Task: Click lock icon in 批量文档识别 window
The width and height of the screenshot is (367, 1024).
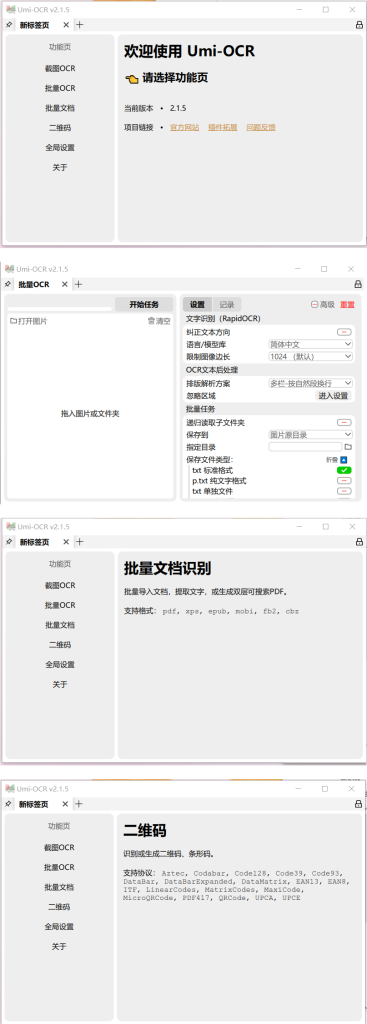Action: 359,542
